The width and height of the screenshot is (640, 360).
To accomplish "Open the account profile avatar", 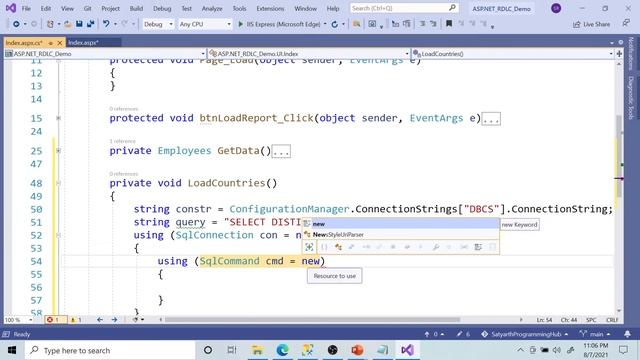I will coord(556,8).
